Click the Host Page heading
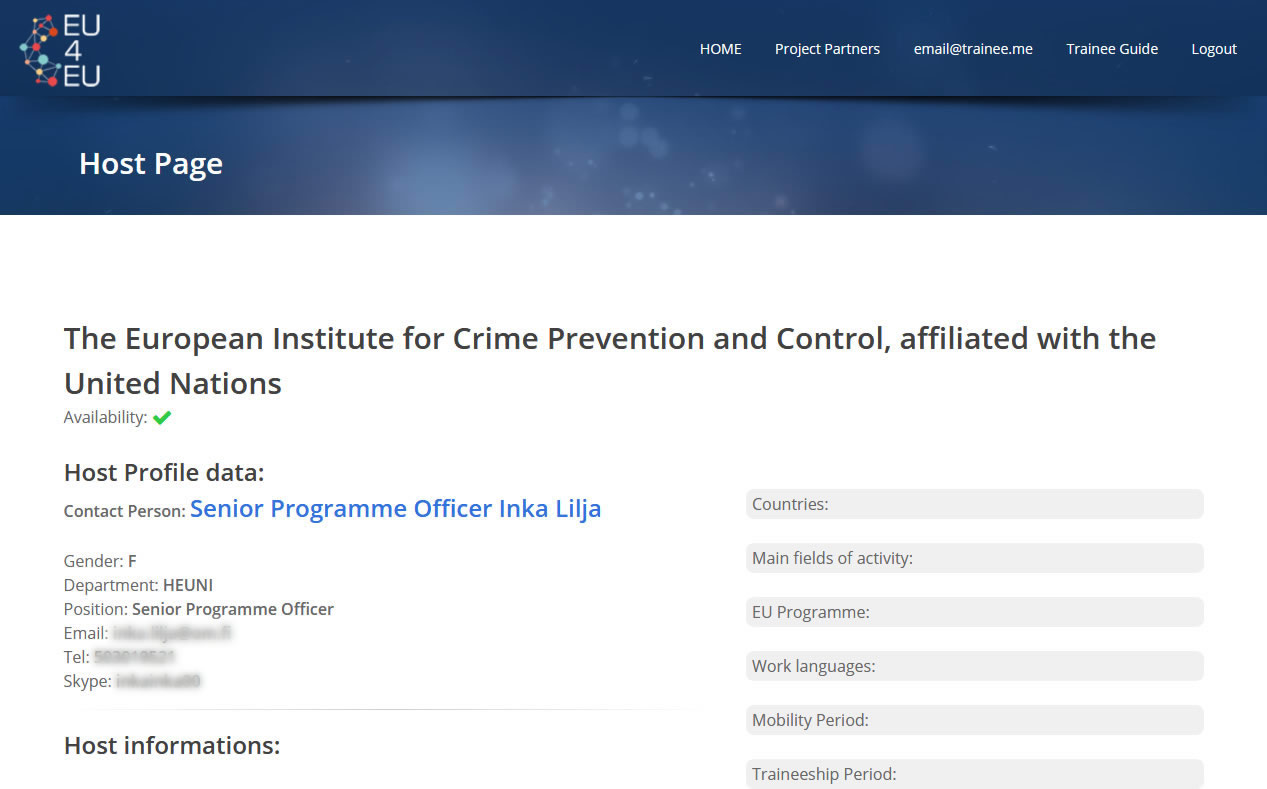This screenshot has width=1267, height=789. tap(151, 164)
